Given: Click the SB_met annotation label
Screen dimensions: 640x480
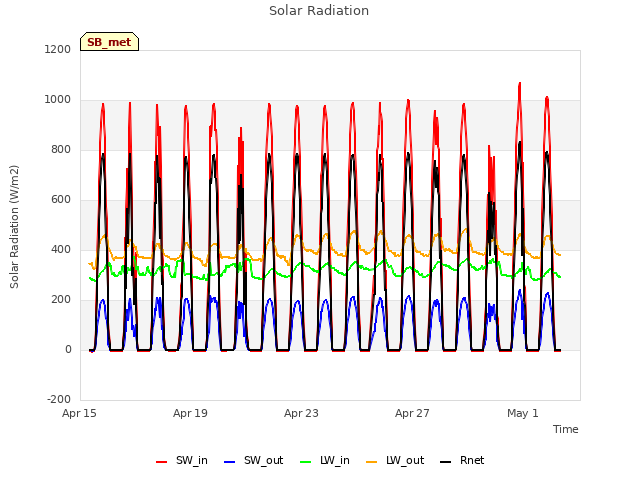Looking at the screenshot, I should pyautogui.click(x=109, y=42).
